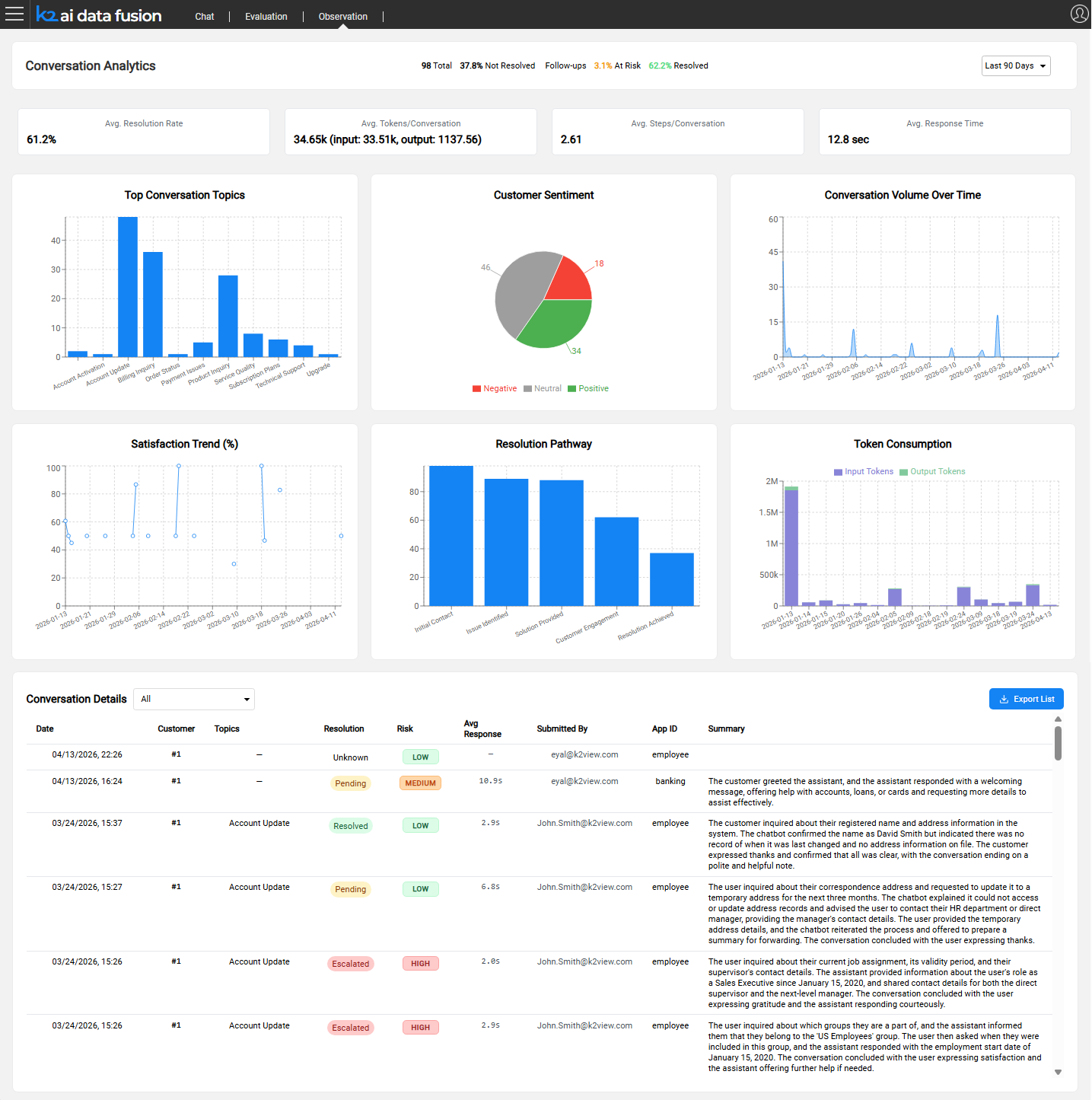
Task: Open John.Smith@k2view.com email link
Action: 584,823
